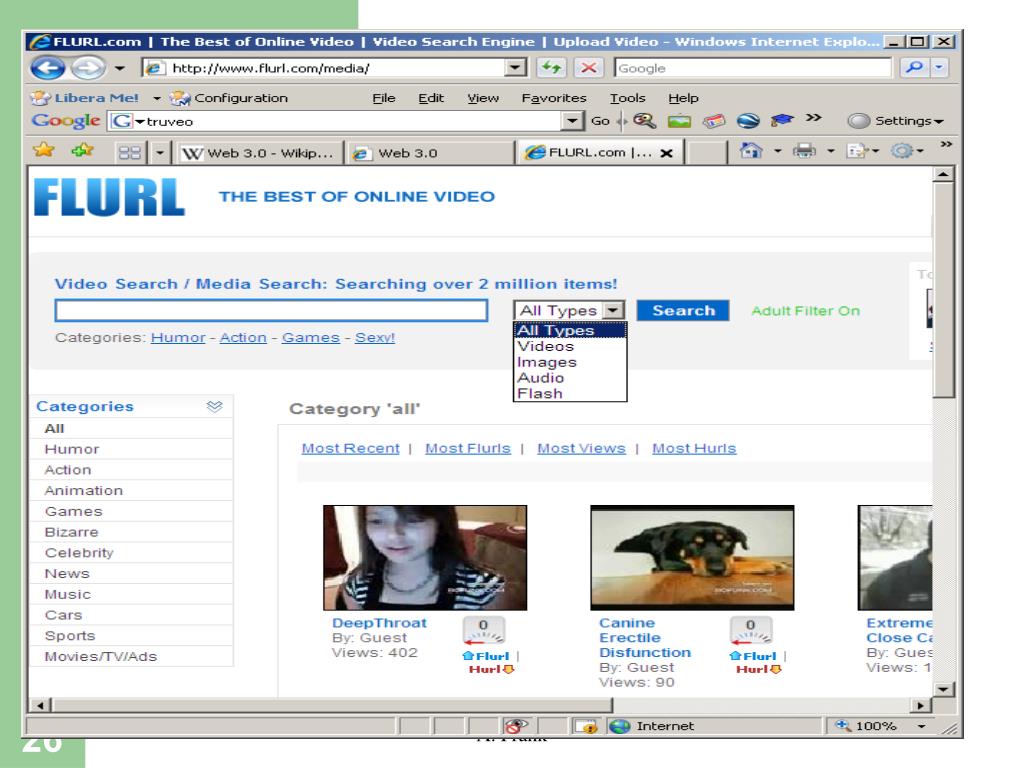Click the Most Recent sort link
This screenshot has width=1024, height=768.
click(x=350, y=449)
